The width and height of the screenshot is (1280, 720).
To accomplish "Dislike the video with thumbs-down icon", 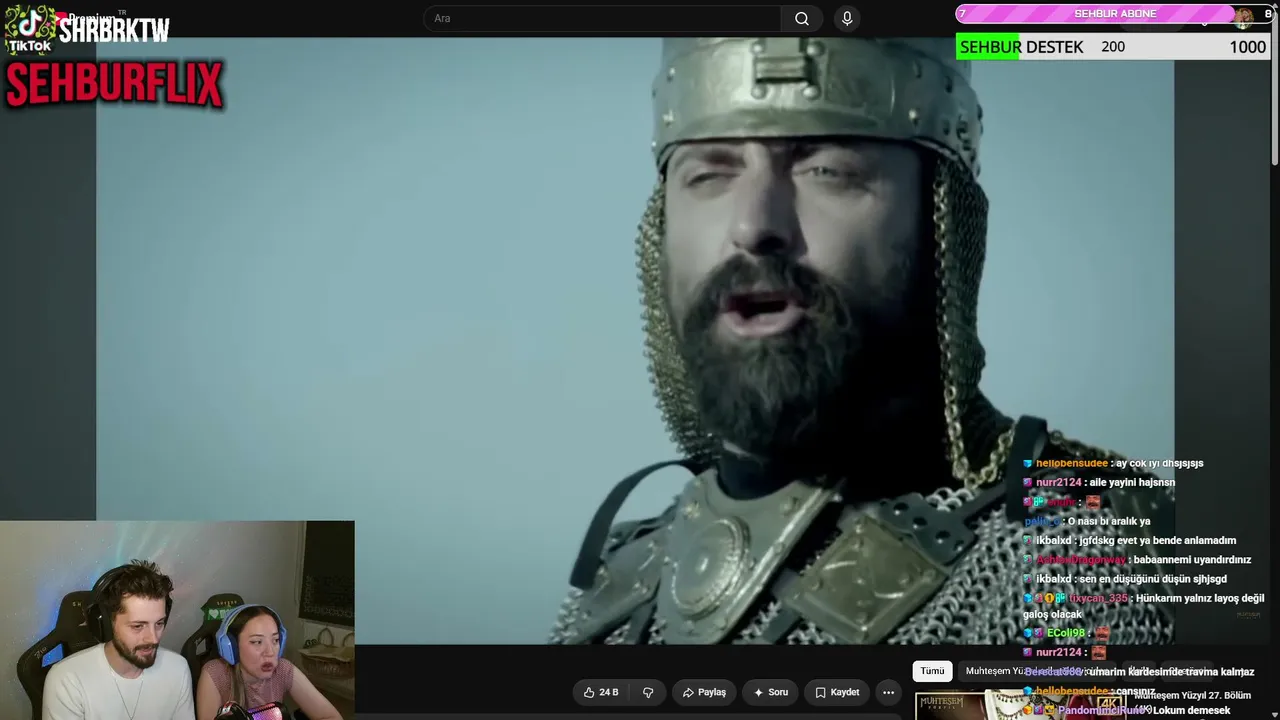I will point(648,692).
